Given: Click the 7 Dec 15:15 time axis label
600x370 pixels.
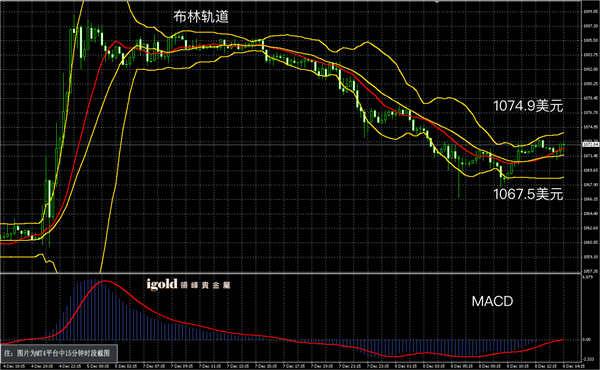Looking at the screenshot, I should (266, 367).
